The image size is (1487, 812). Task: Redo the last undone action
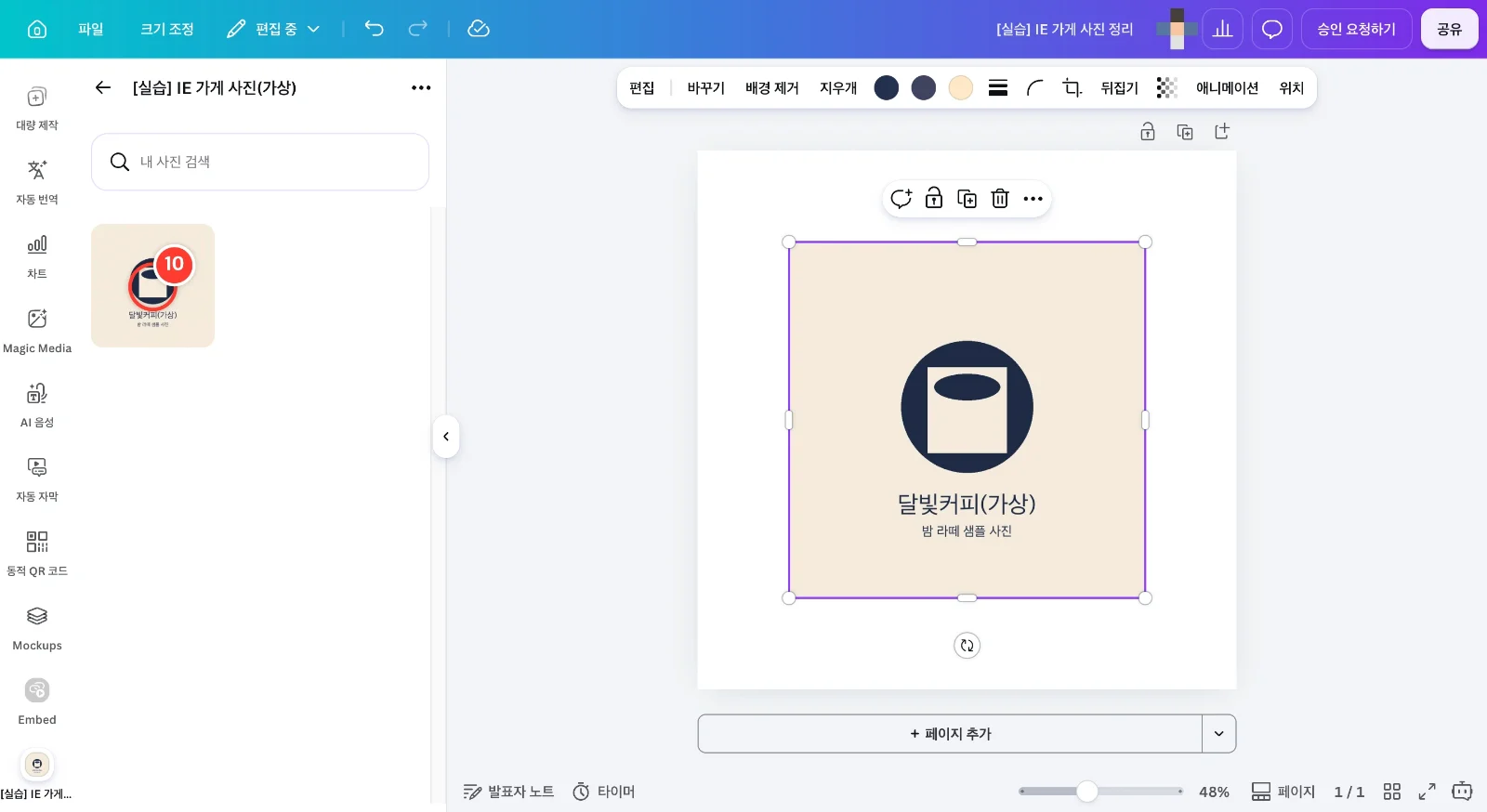(418, 29)
